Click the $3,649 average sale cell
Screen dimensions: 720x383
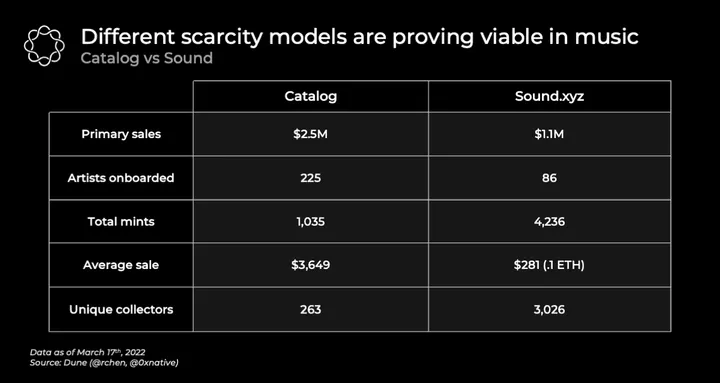[x=311, y=265]
